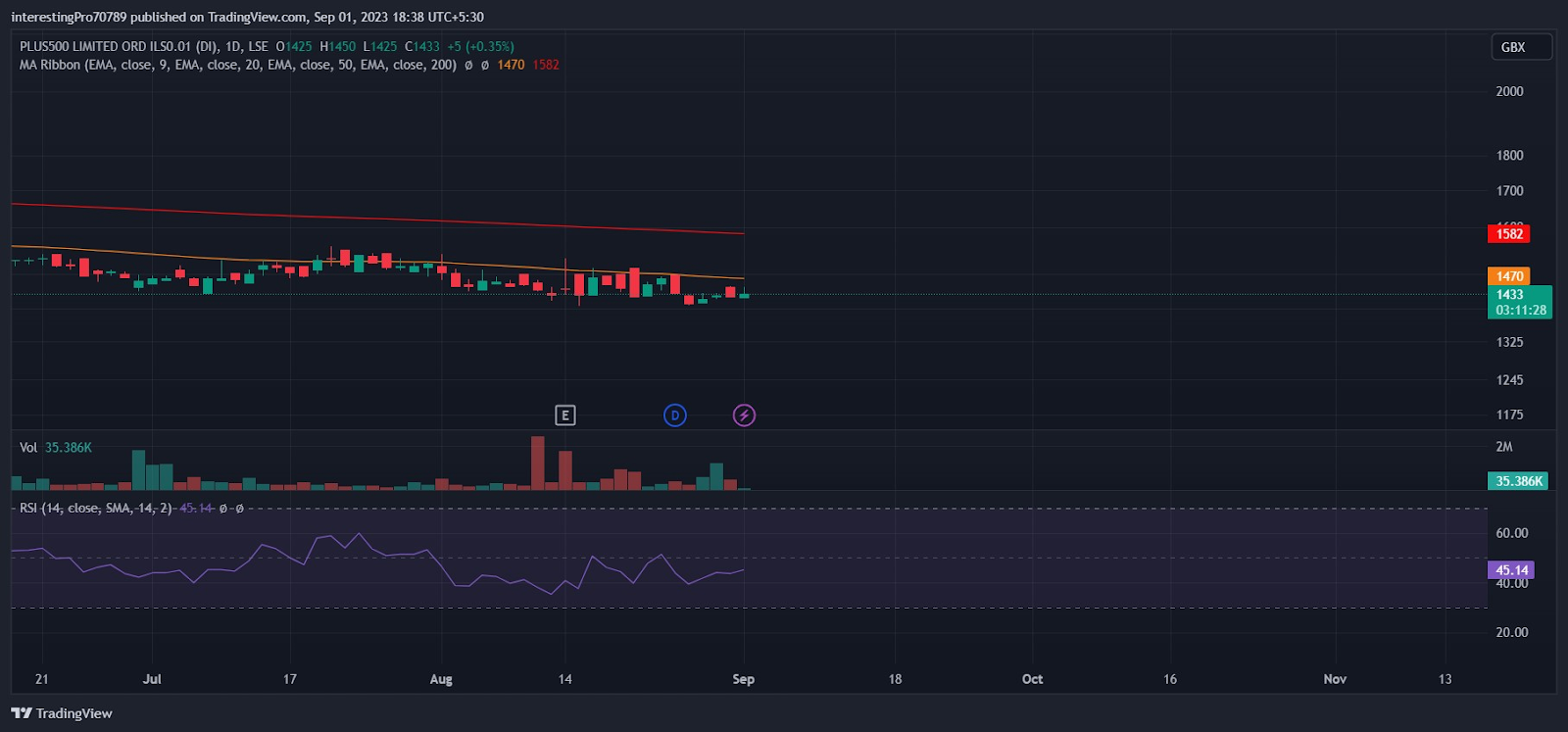1568x732 pixels.
Task: Click the 'Aug' date axis label
Action: click(441, 679)
